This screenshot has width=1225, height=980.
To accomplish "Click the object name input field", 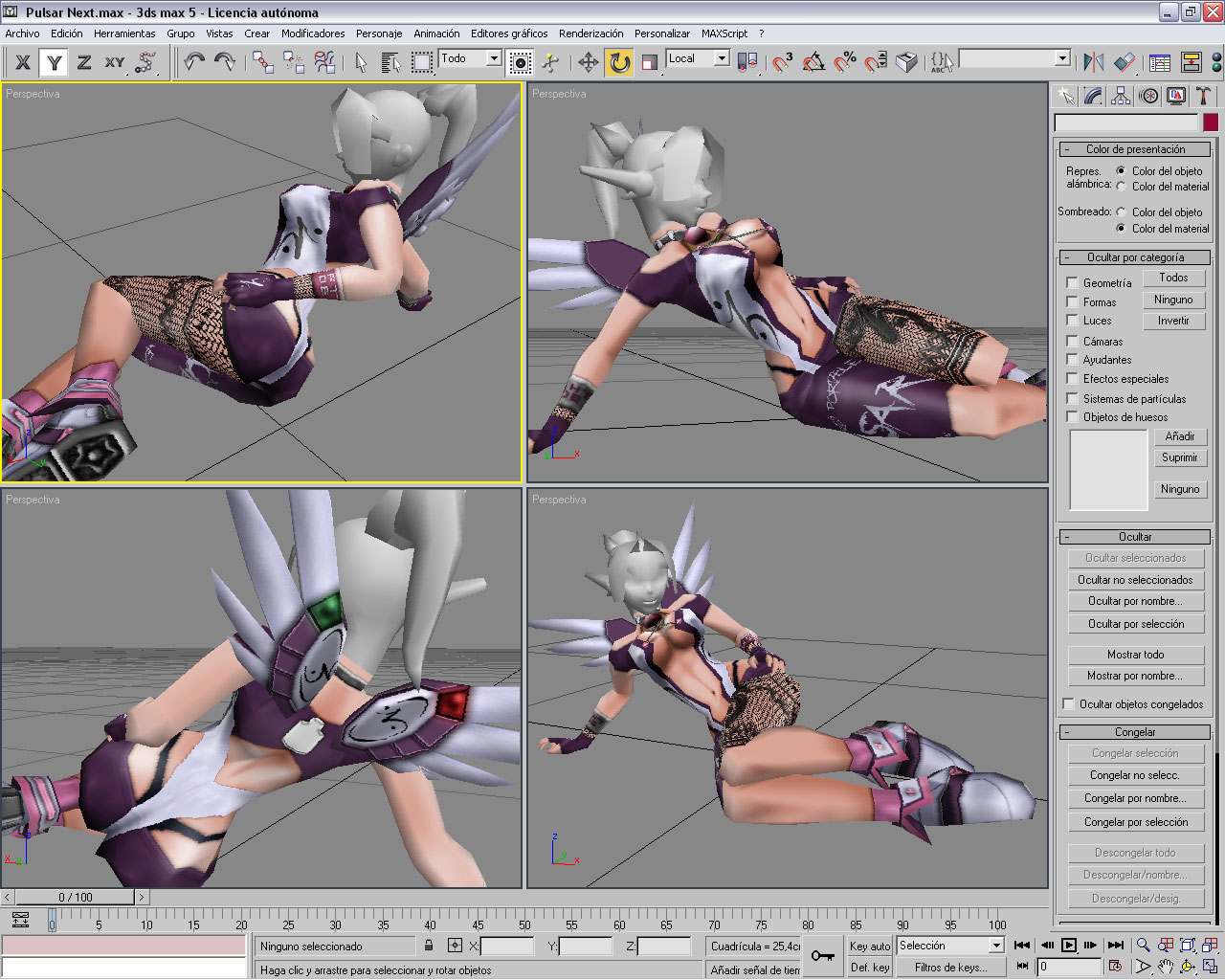I will pyautogui.click(x=1126, y=122).
